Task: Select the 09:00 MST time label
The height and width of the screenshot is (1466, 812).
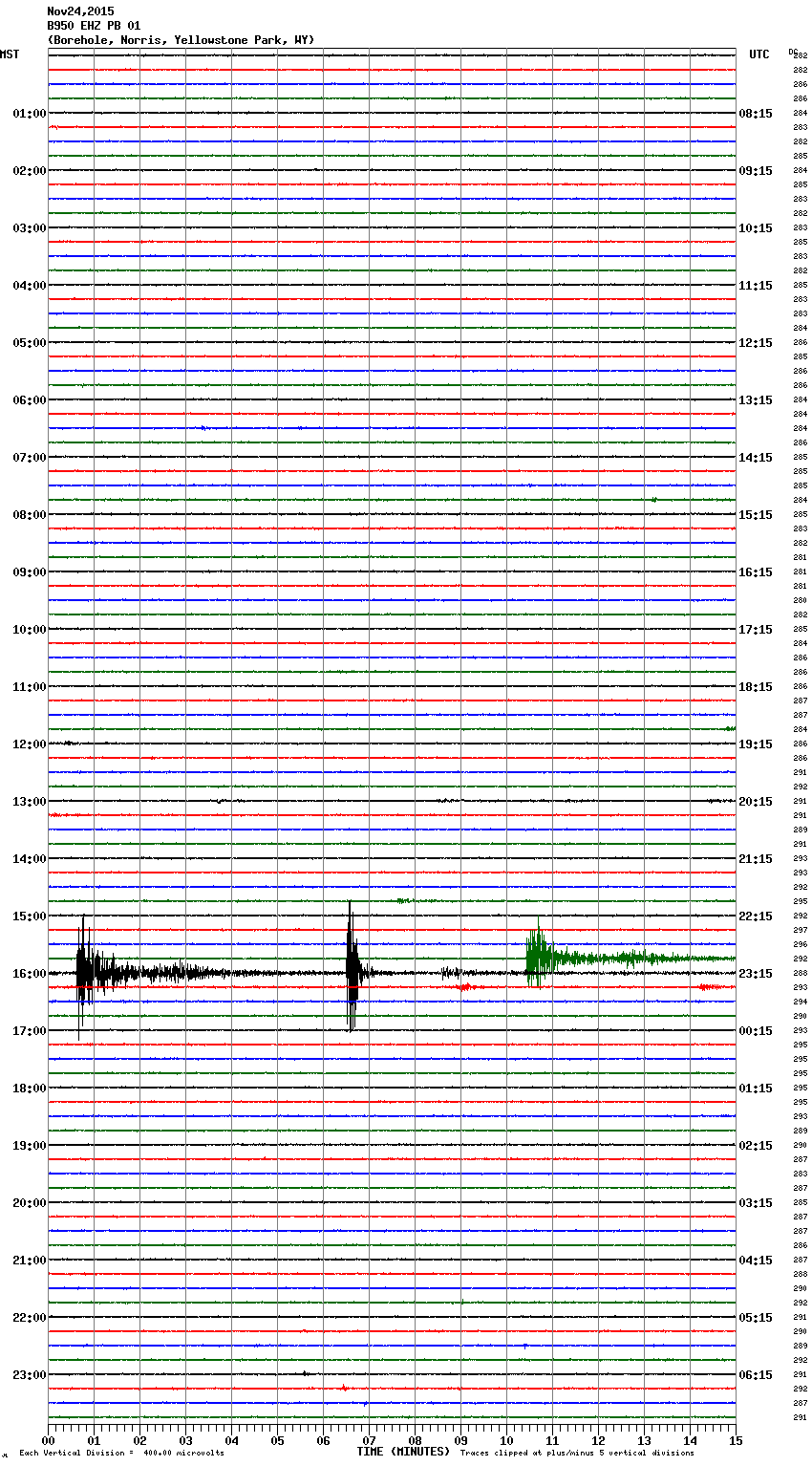Action: pyautogui.click(x=30, y=572)
